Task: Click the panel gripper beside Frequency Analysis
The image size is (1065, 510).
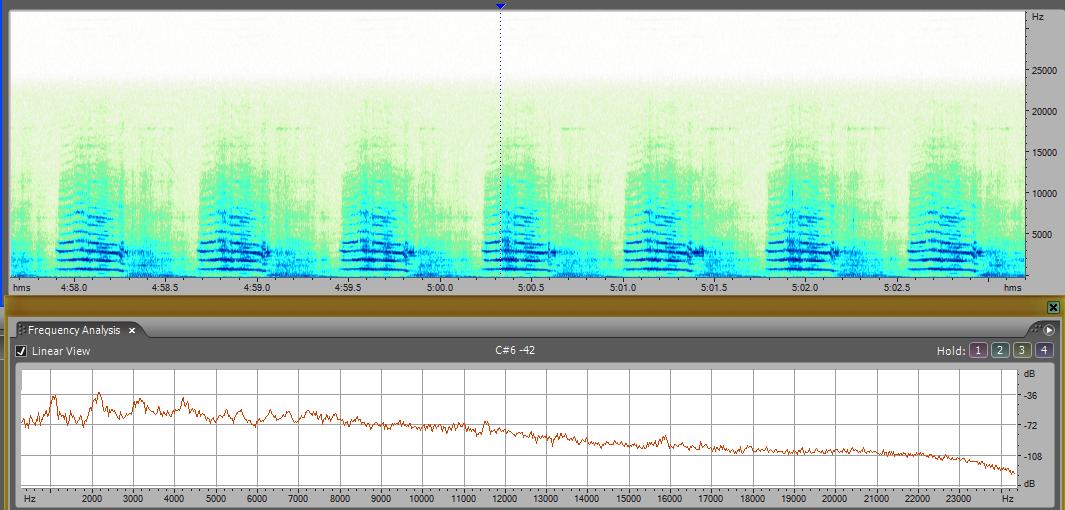Action: click(20, 330)
